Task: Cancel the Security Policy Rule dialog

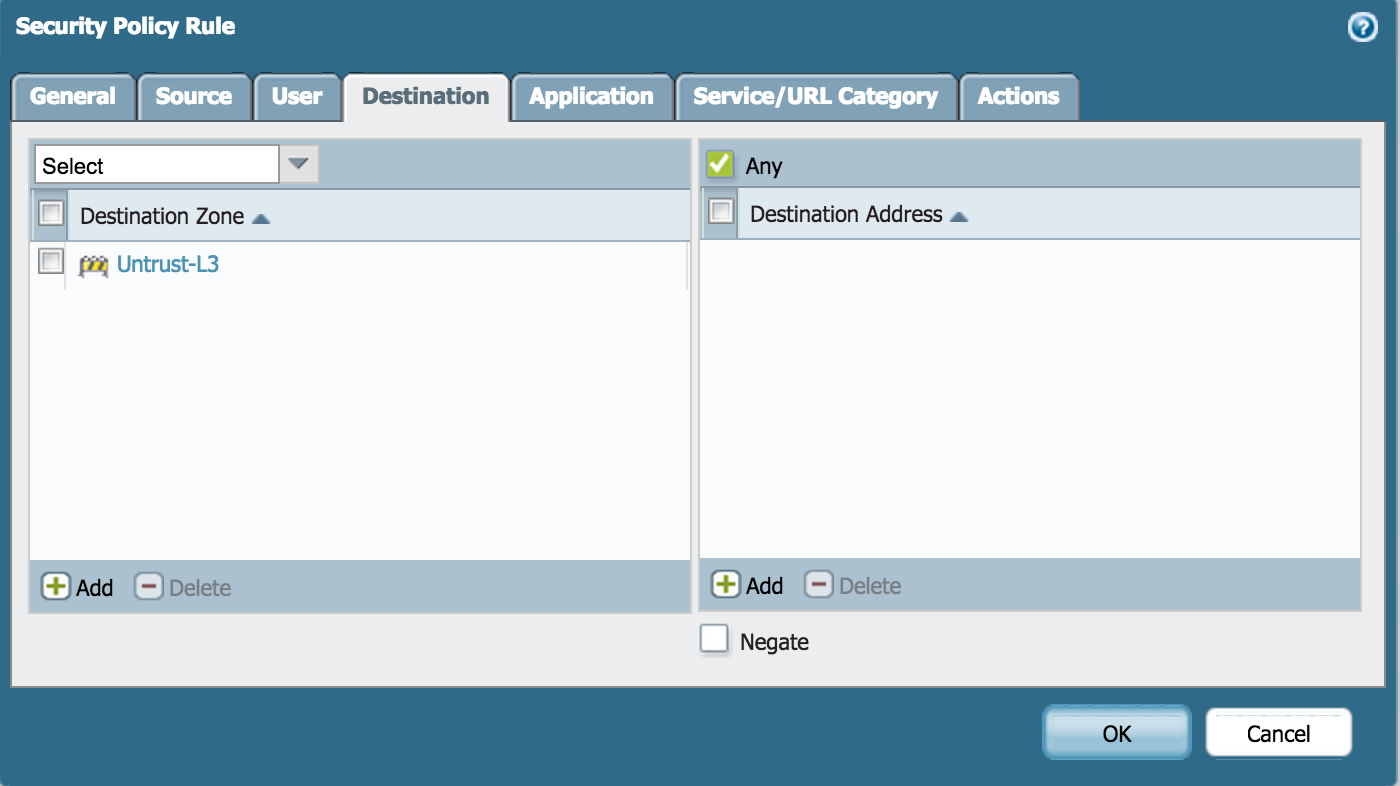Action: [1278, 733]
